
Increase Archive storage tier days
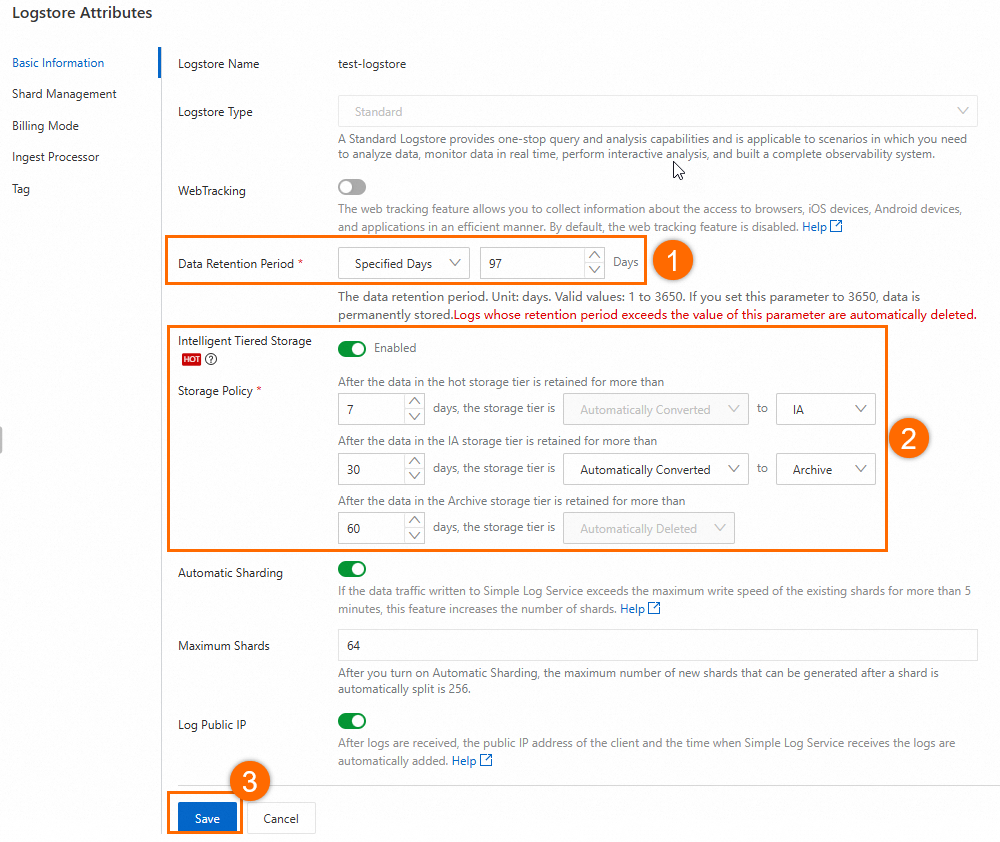[415, 521]
